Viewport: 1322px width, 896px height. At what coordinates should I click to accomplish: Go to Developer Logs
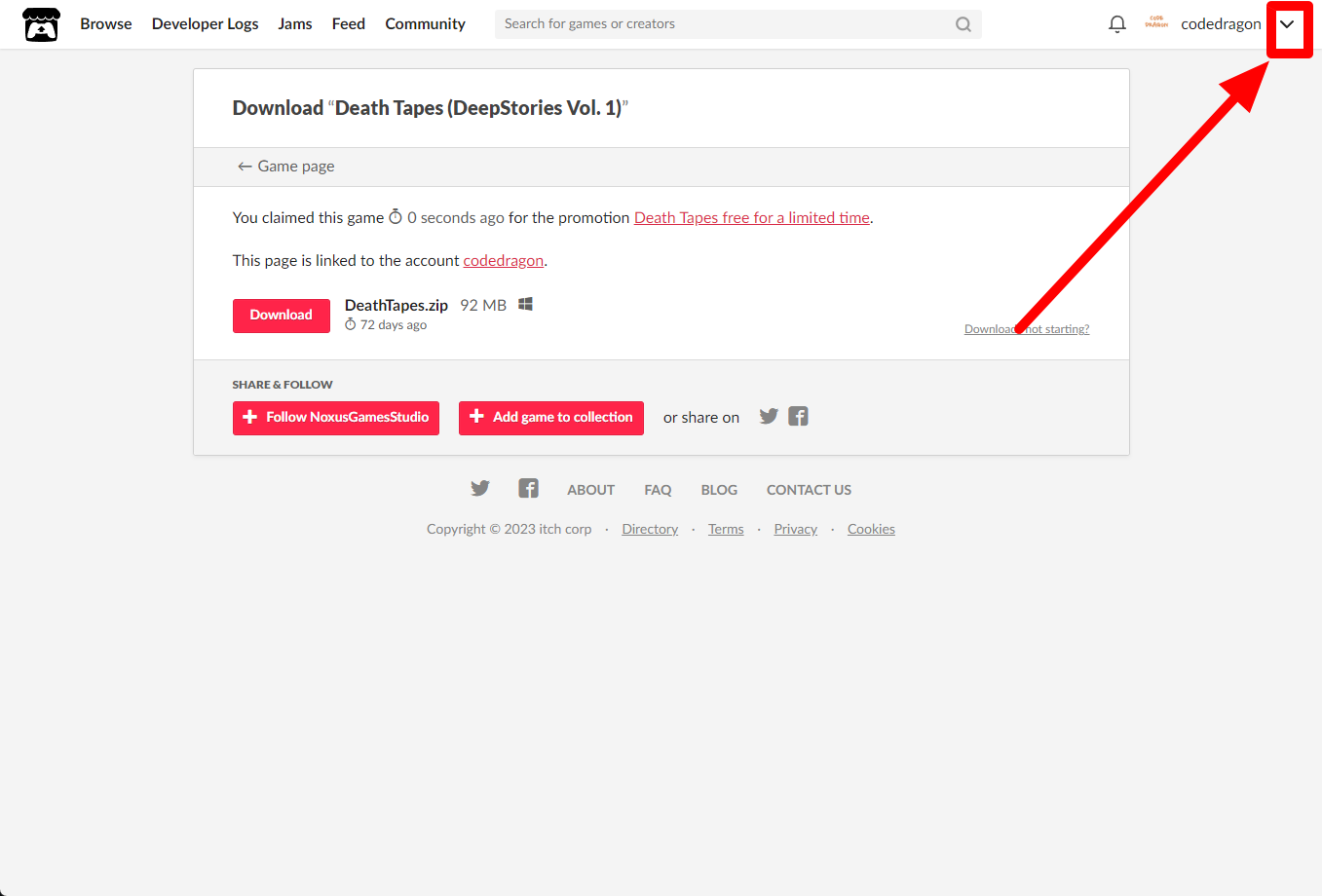pos(206,23)
